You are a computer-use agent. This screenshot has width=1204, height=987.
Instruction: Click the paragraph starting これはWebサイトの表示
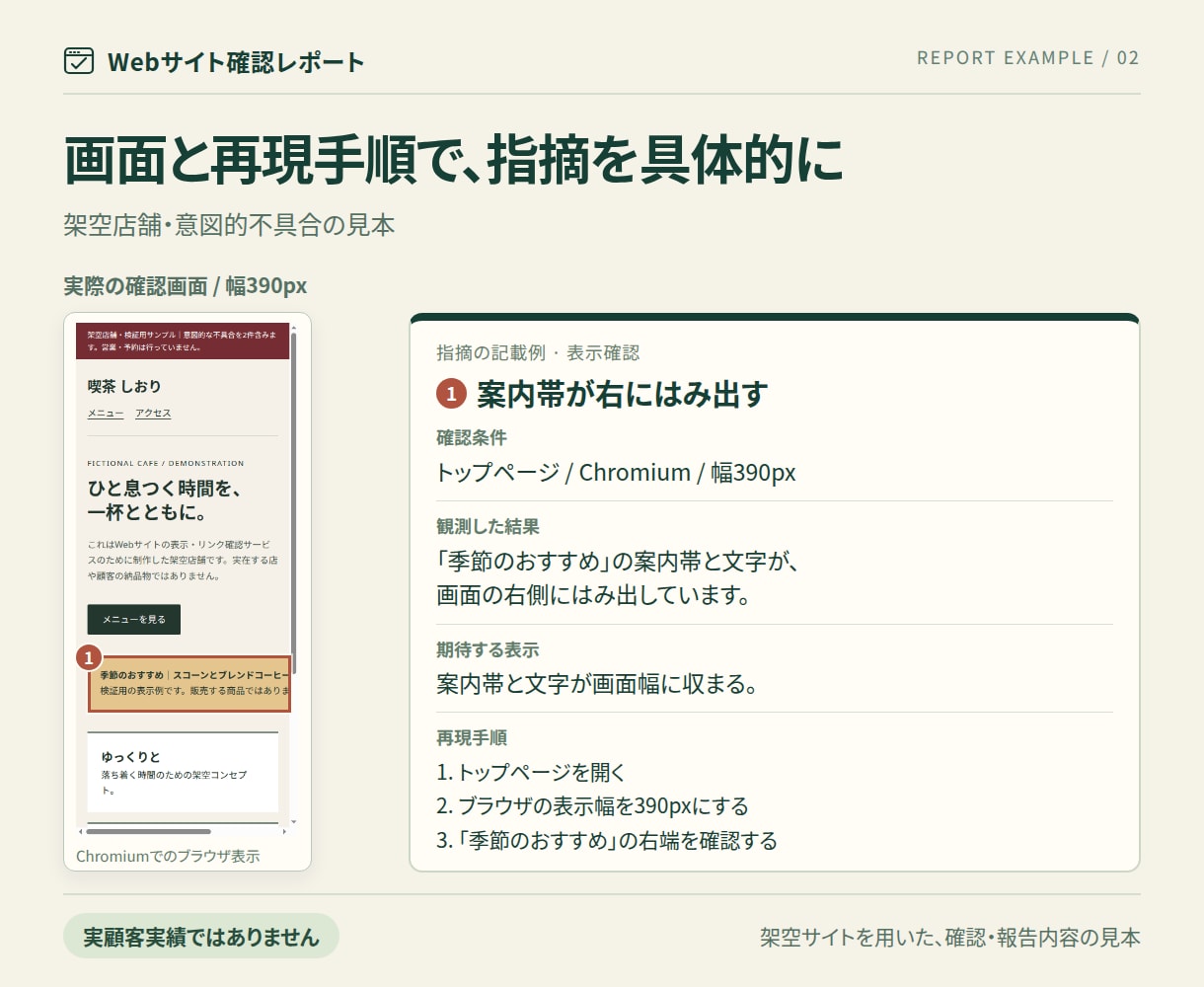click(183, 560)
